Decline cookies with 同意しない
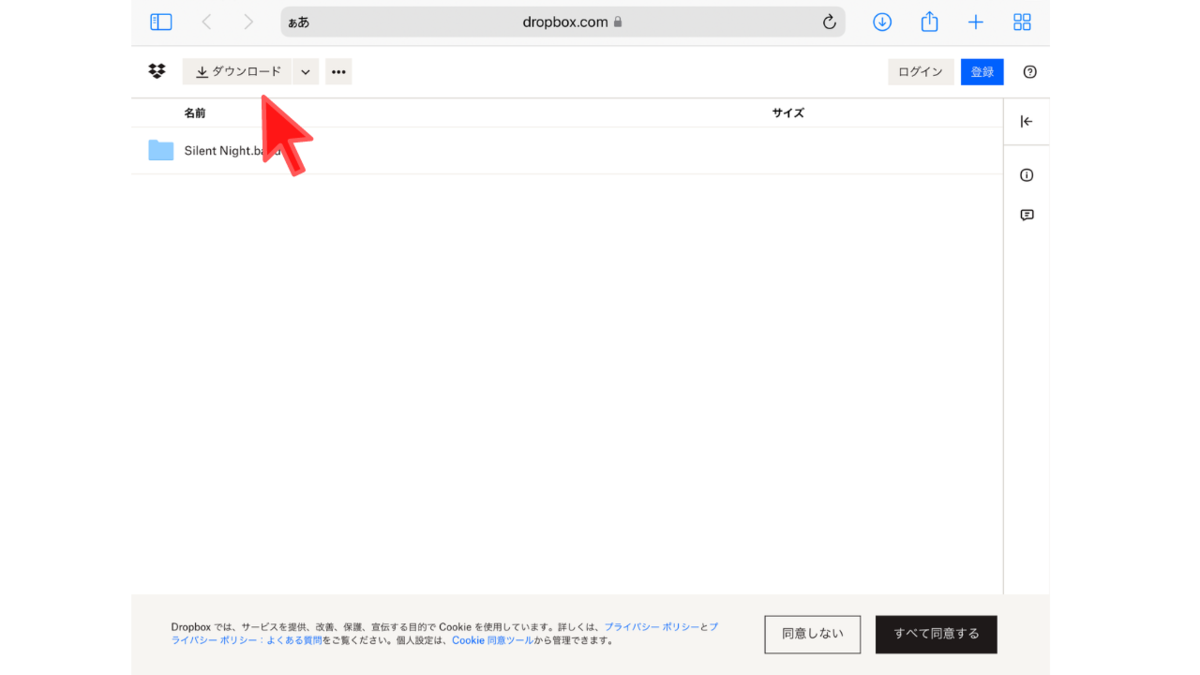1200x675 pixels. coord(812,634)
